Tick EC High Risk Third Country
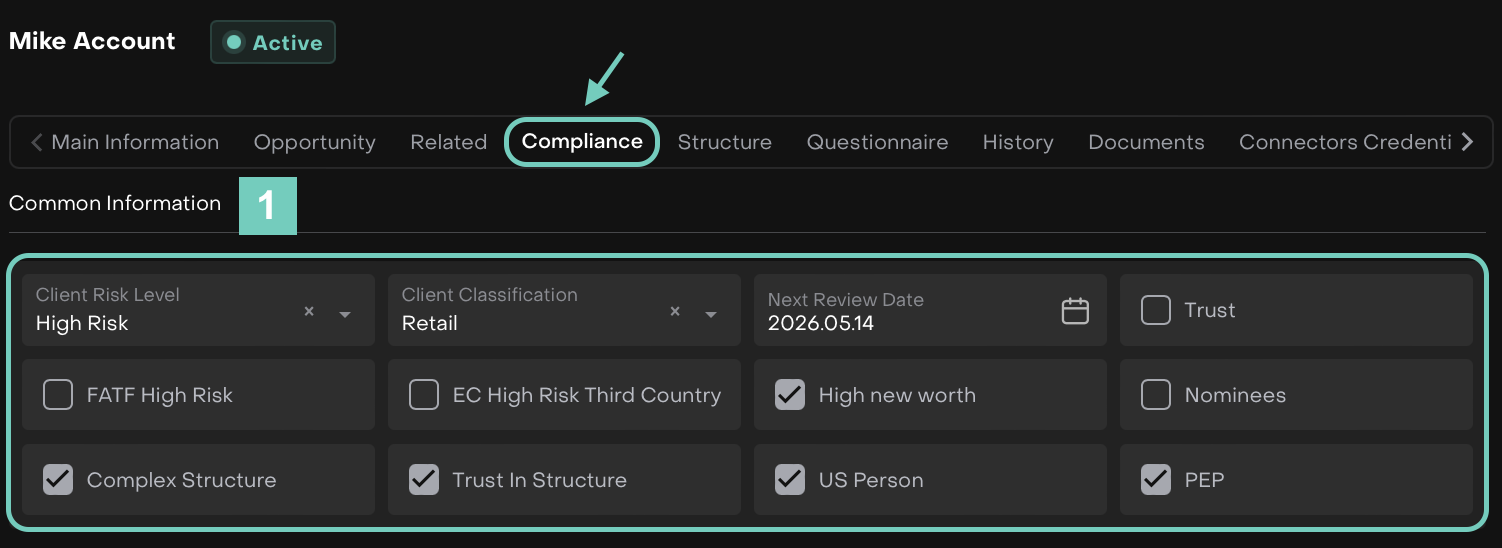 pyautogui.click(x=424, y=395)
